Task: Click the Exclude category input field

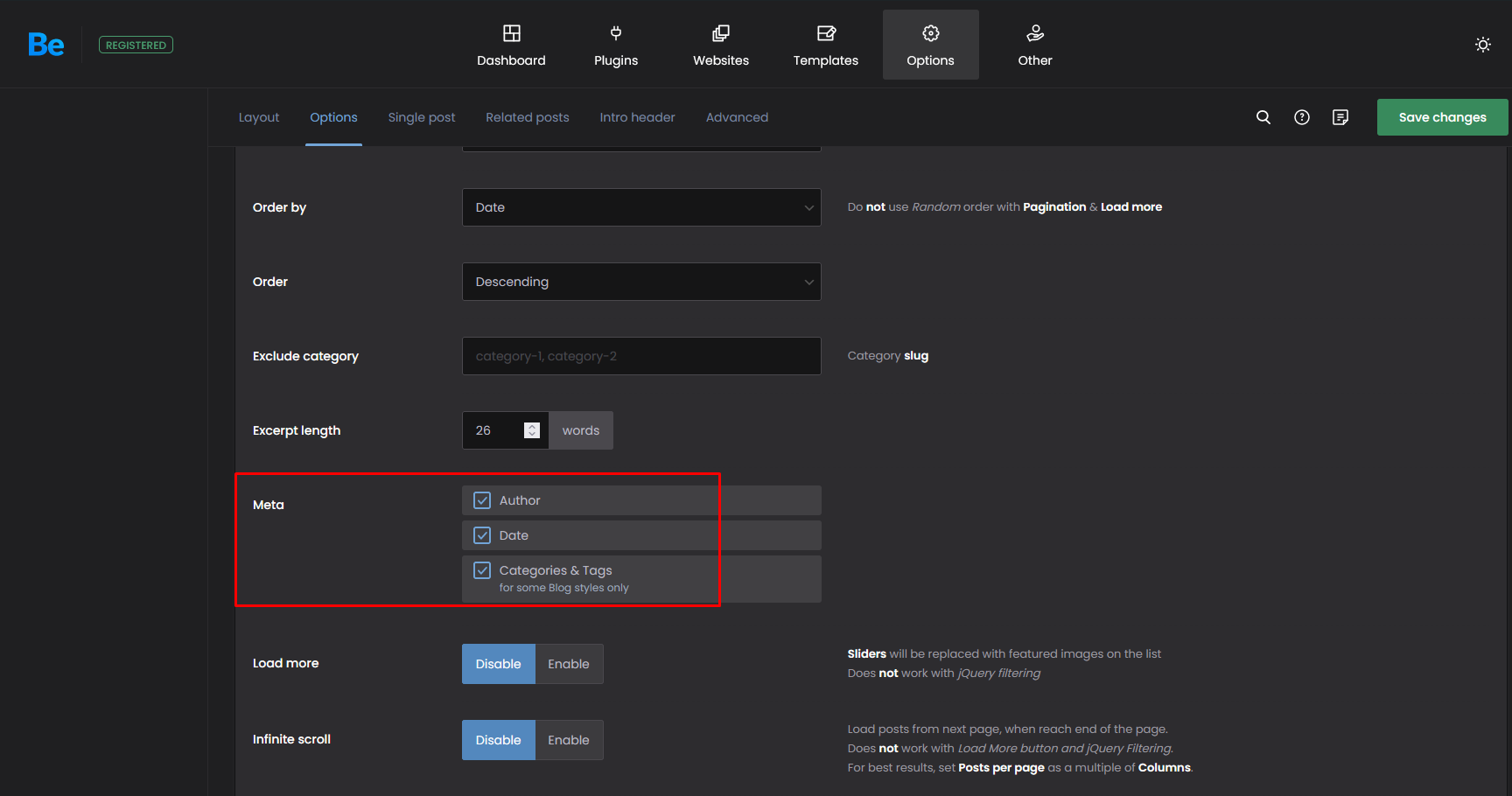Action: [641, 356]
